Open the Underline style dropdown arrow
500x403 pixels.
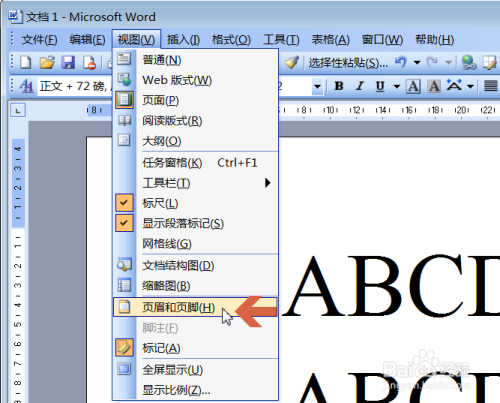pyautogui.click(x=397, y=86)
